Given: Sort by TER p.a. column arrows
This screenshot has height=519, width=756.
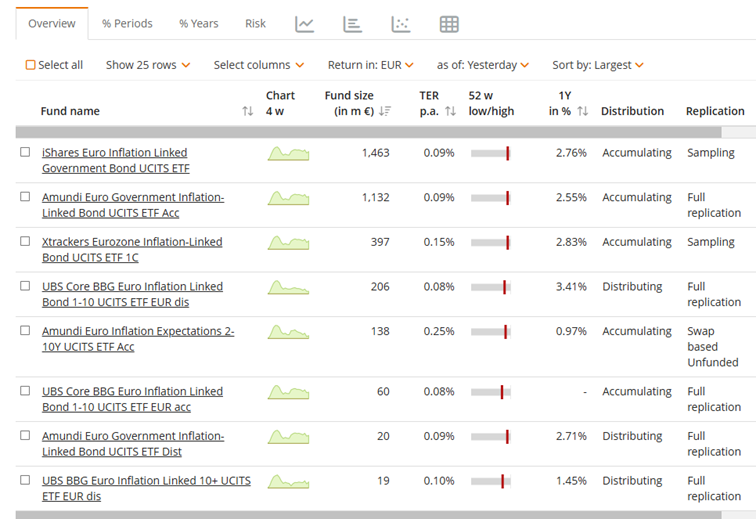Looking at the screenshot, I should click(450, 111).
